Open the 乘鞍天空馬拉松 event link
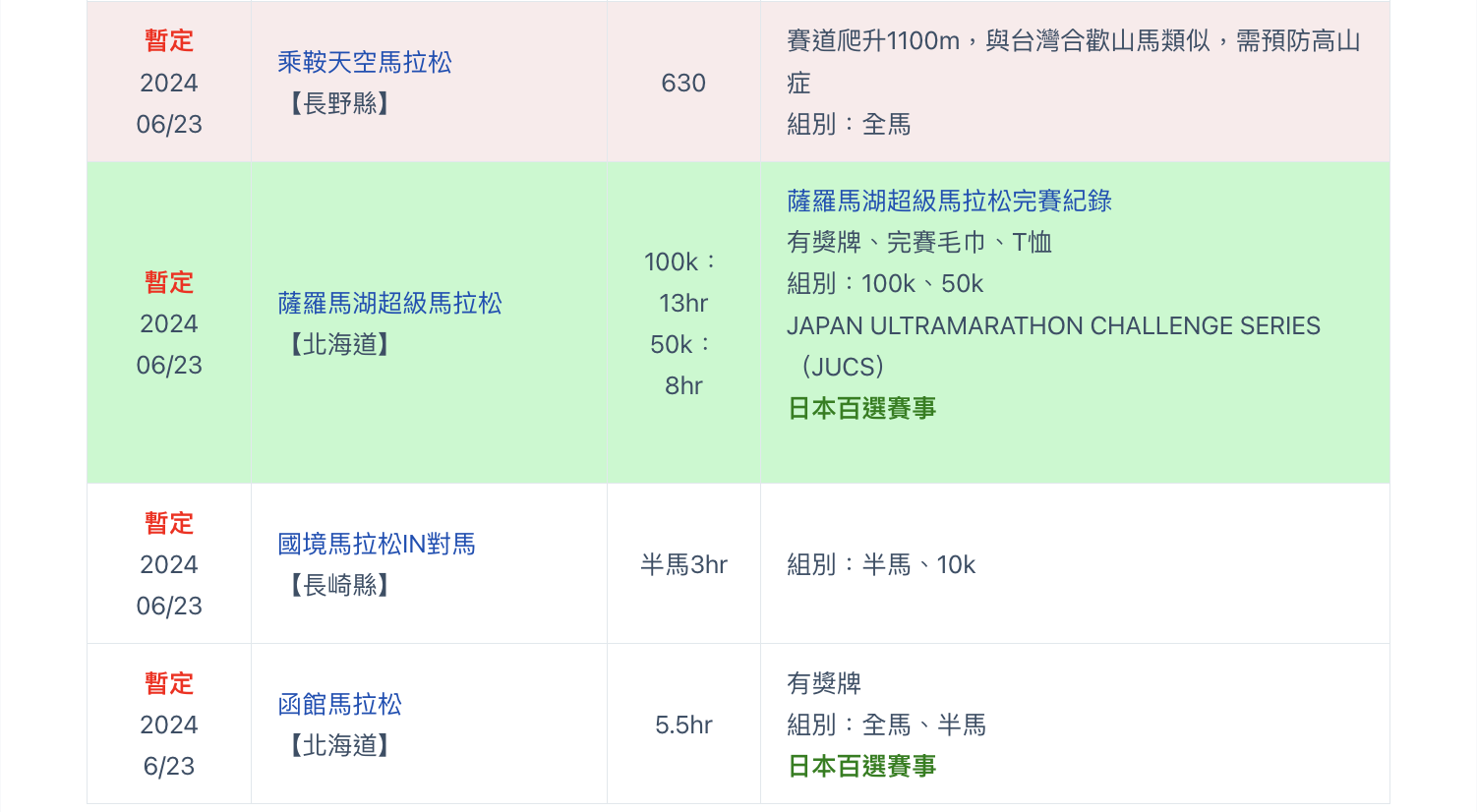Image resolution: width=1477 pixels, height=812 pixels. [x=365, y=63]
